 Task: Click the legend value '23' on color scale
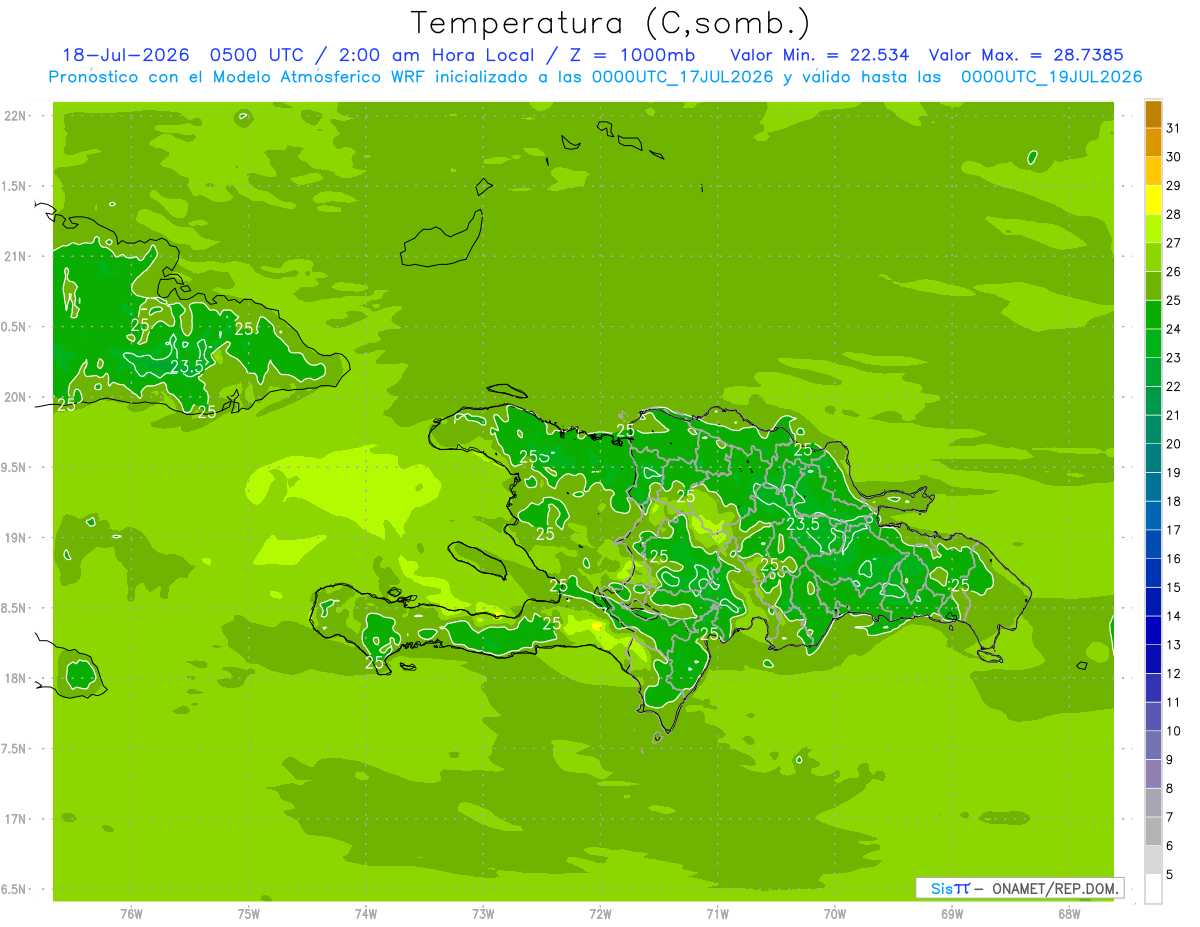[1174, 358]
